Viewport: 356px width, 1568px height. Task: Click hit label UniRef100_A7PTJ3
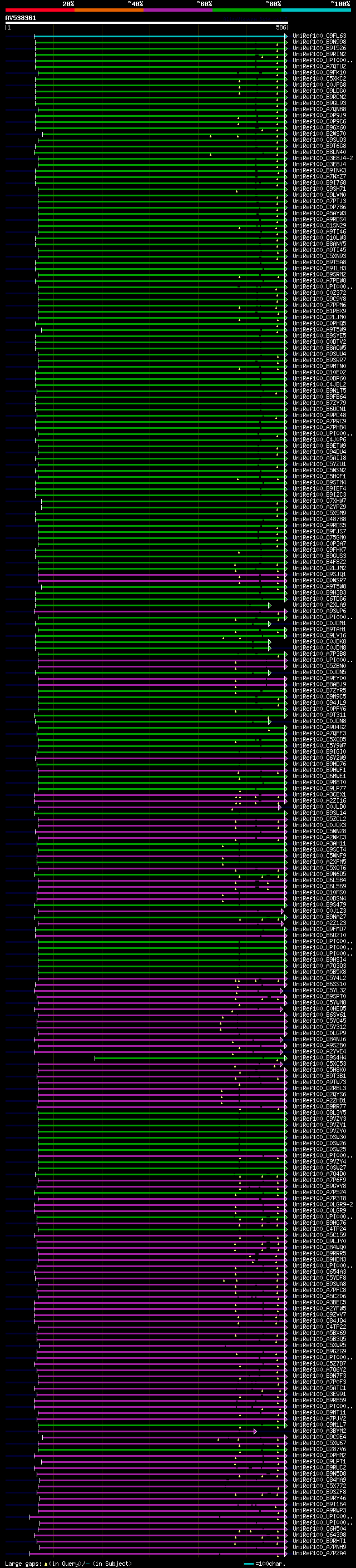[x=319, y=201]
